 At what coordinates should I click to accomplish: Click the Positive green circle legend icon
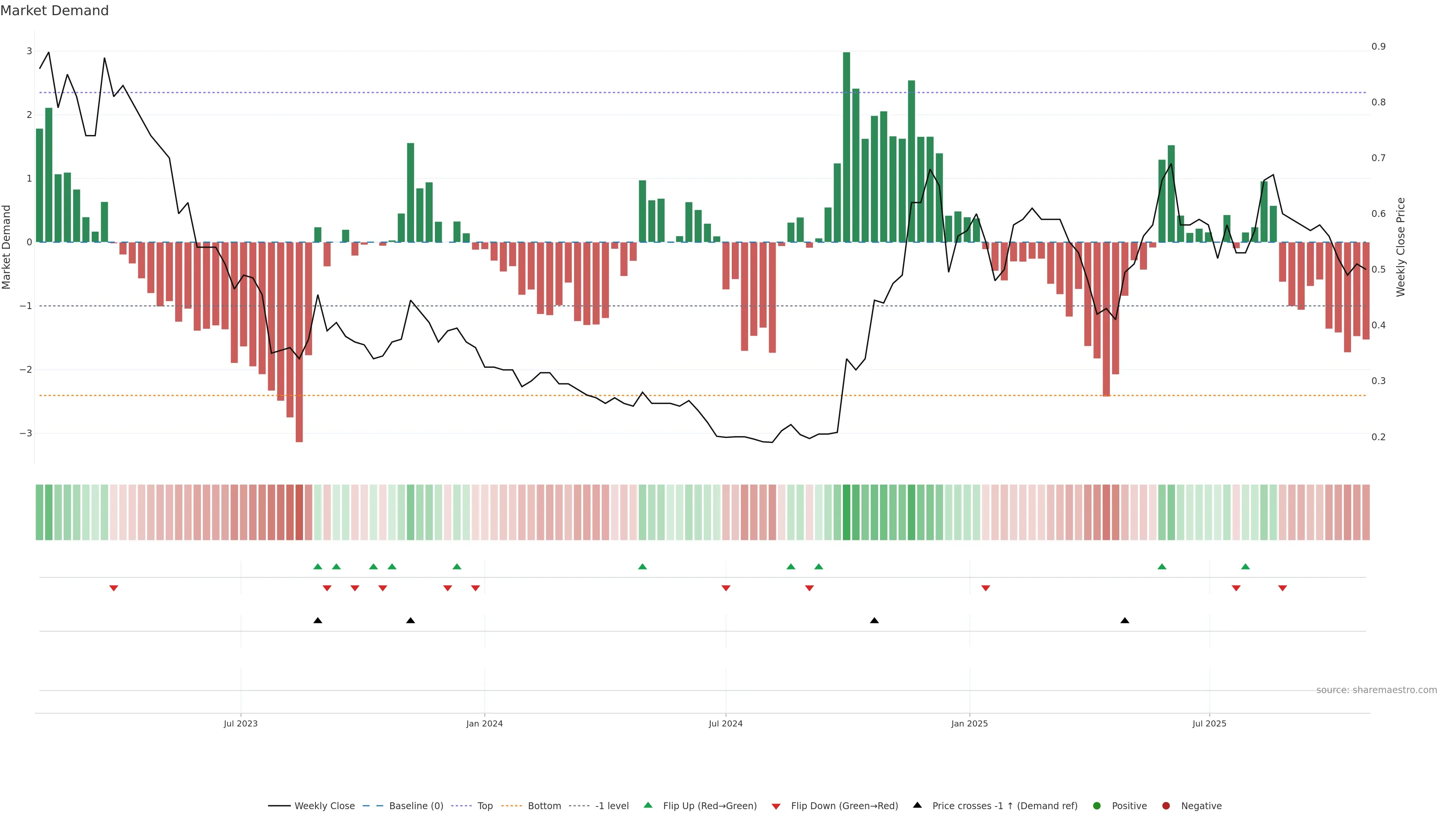tap(1097, 805)
